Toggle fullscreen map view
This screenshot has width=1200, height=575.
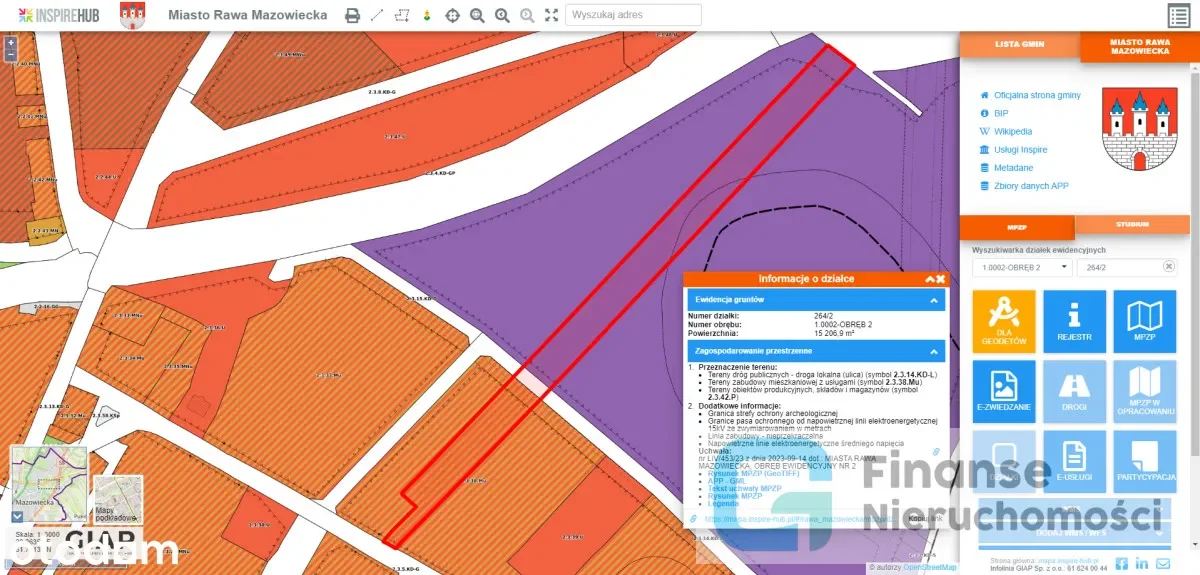point(552,15)
